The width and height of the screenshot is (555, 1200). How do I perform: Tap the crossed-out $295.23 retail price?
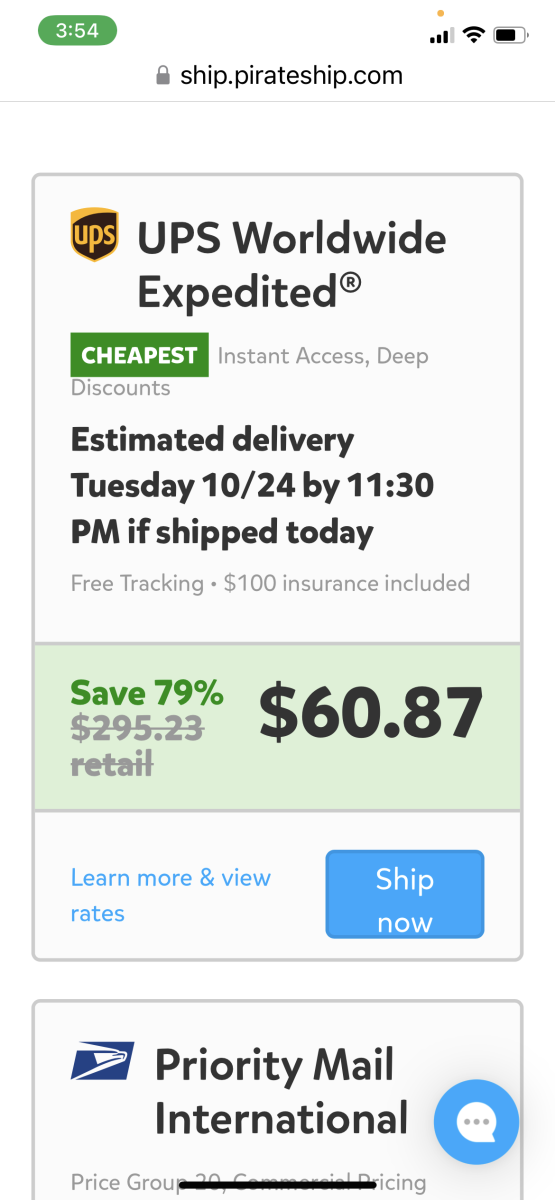click(137, 747)
